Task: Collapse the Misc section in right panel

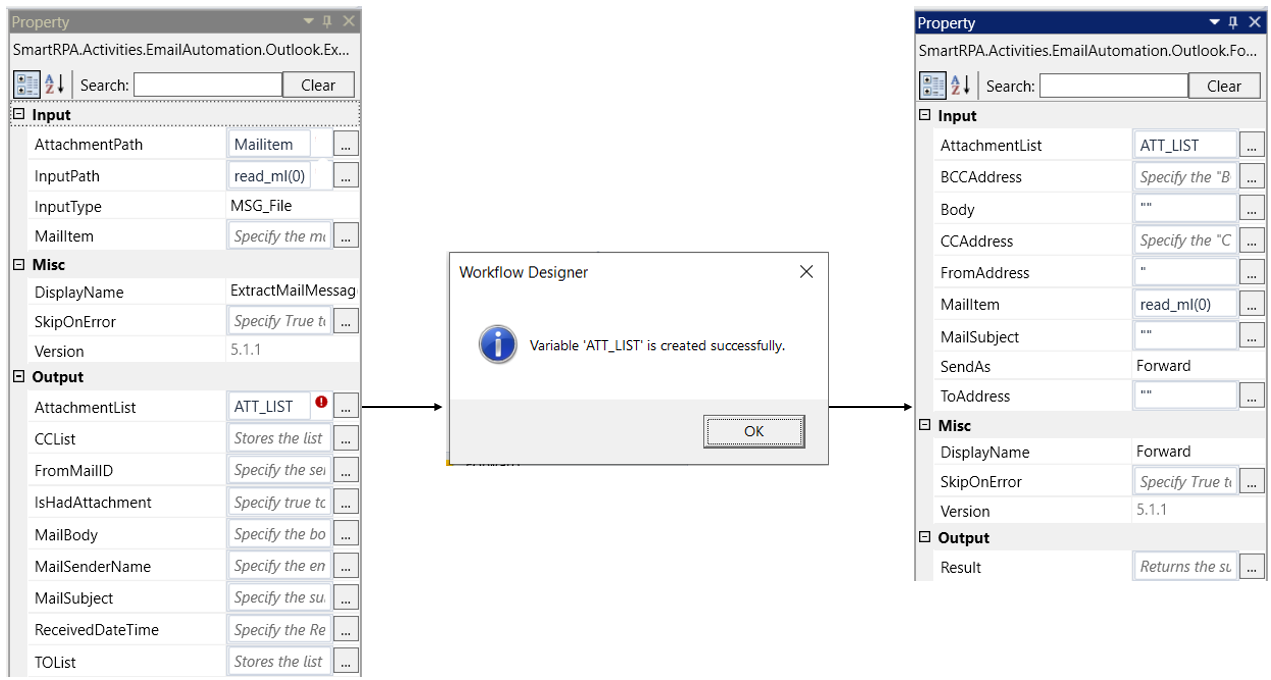Action: (924, 426)
